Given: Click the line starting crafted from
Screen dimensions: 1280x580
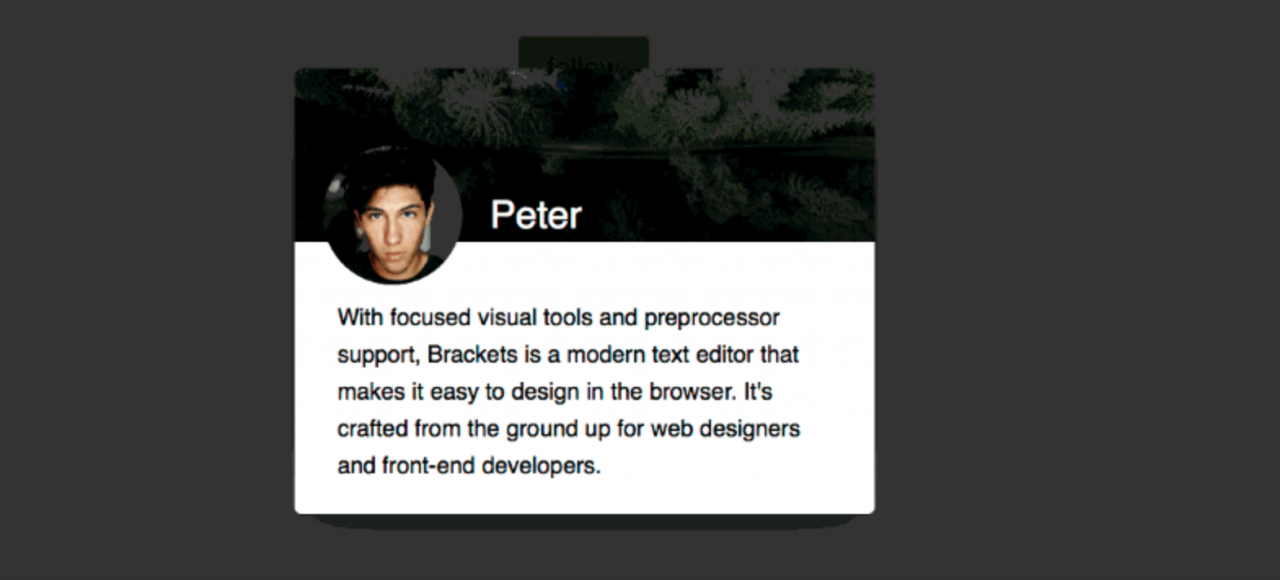Looking at the screenshot, I should 568,429.
